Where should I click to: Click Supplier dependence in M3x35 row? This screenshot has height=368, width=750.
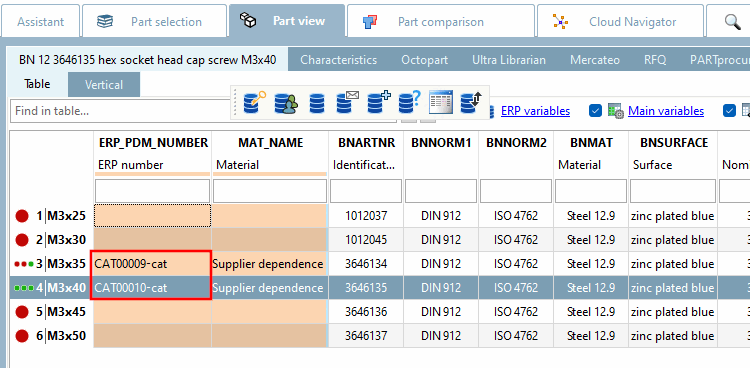pyautogui.click(x=268, y=264)
